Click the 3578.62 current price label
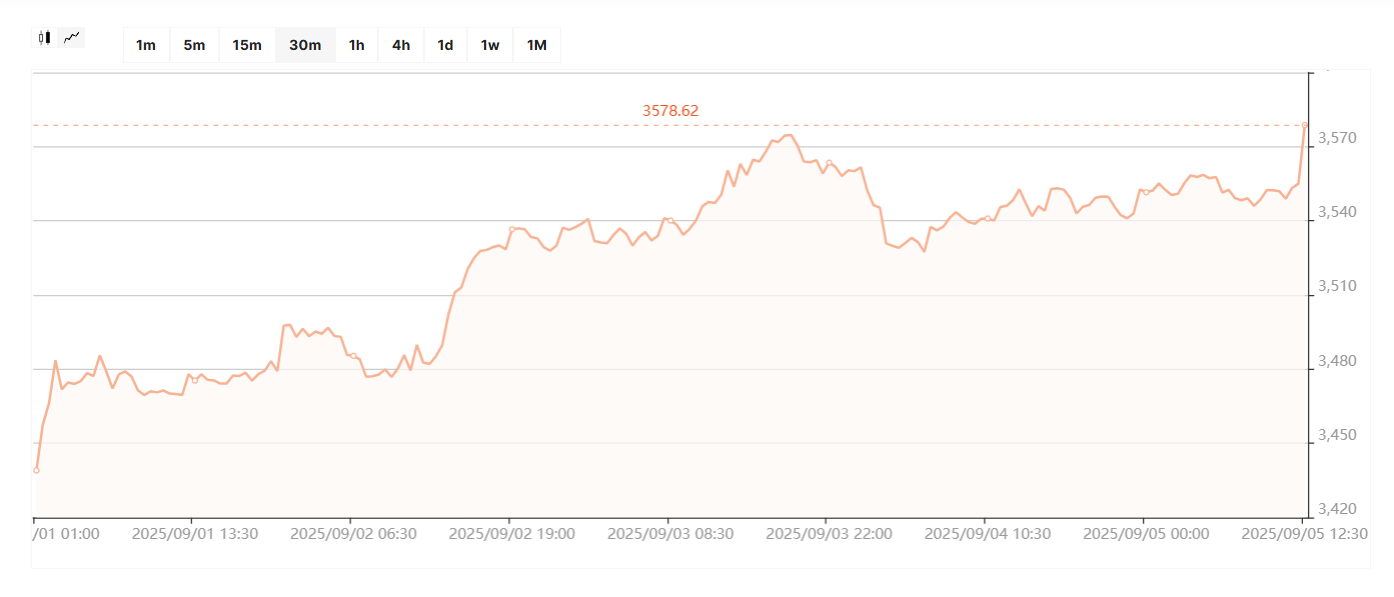This screenshot has height=597, width=1394. pyautogui.click(x=670, y=110)
